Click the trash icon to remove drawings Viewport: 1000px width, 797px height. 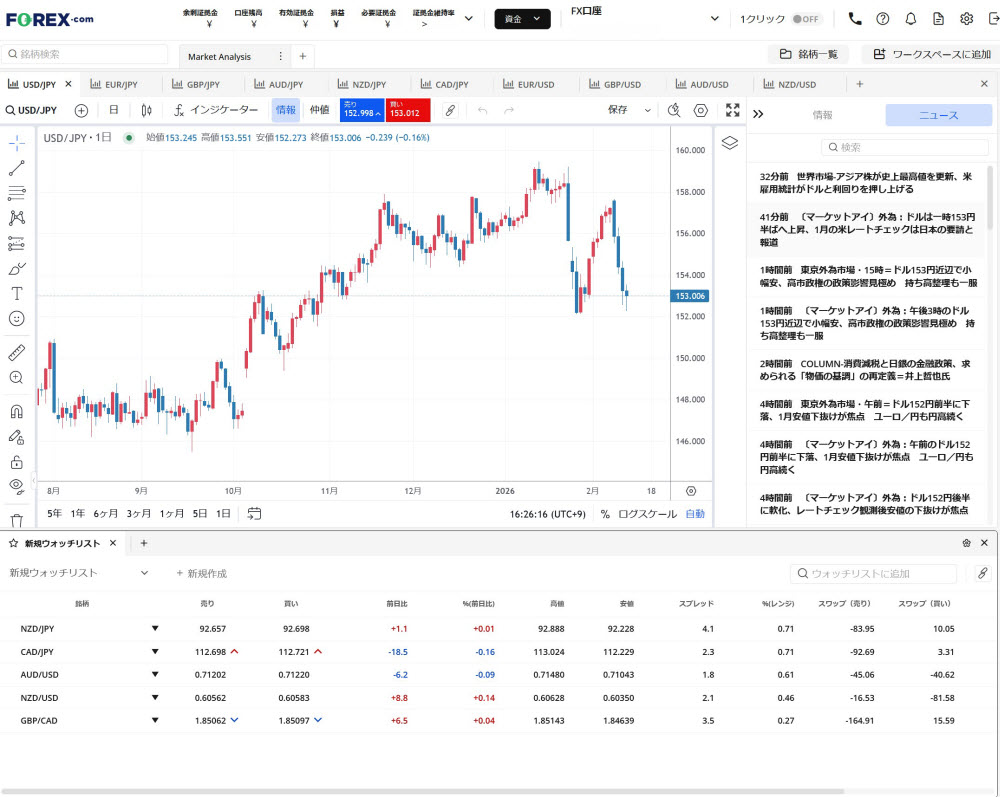[17, 520]
